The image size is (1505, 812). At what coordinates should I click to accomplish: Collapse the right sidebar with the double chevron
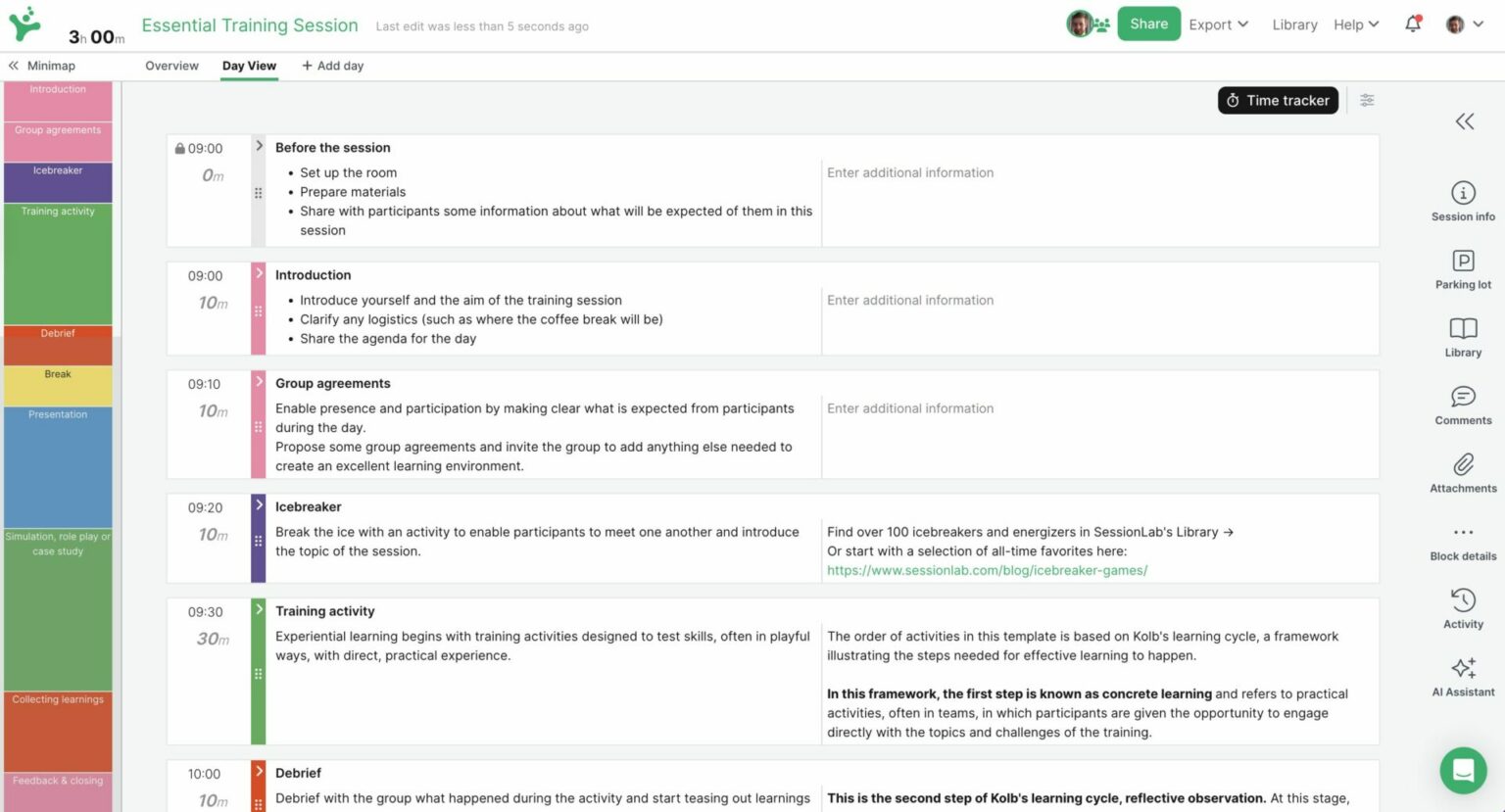pos(1464,121)
